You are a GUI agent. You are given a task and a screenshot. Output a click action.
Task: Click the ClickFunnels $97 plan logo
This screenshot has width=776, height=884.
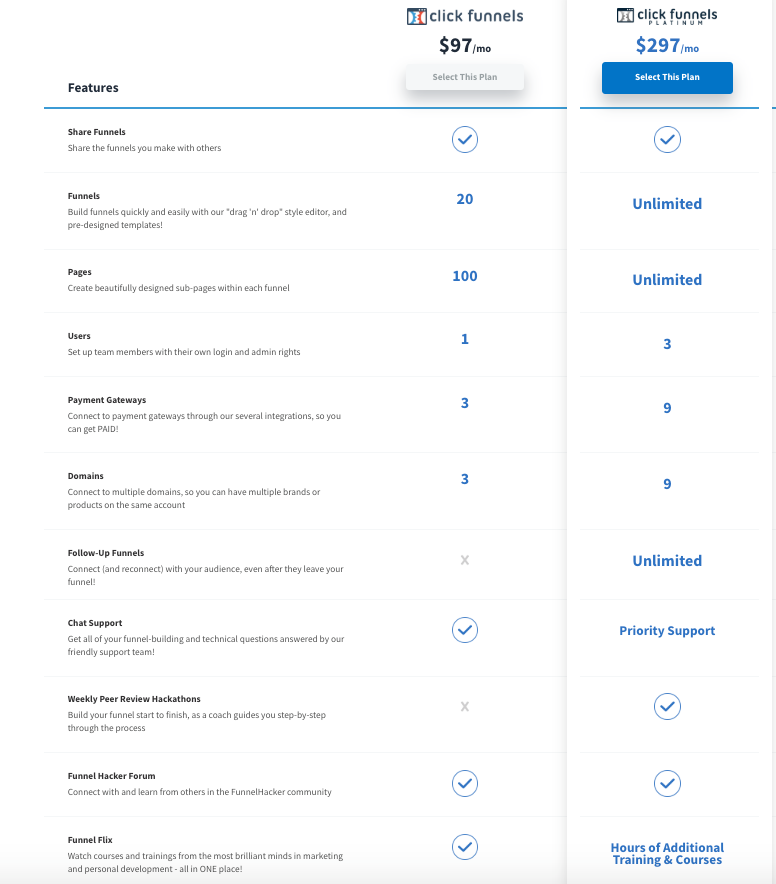(x=465, y=16)
